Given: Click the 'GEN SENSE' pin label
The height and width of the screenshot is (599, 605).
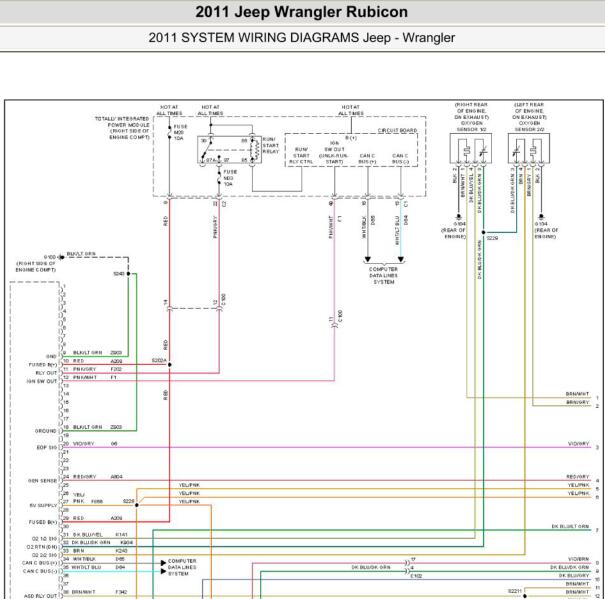Looking at the screenshot, I should [x=42, y=481].
